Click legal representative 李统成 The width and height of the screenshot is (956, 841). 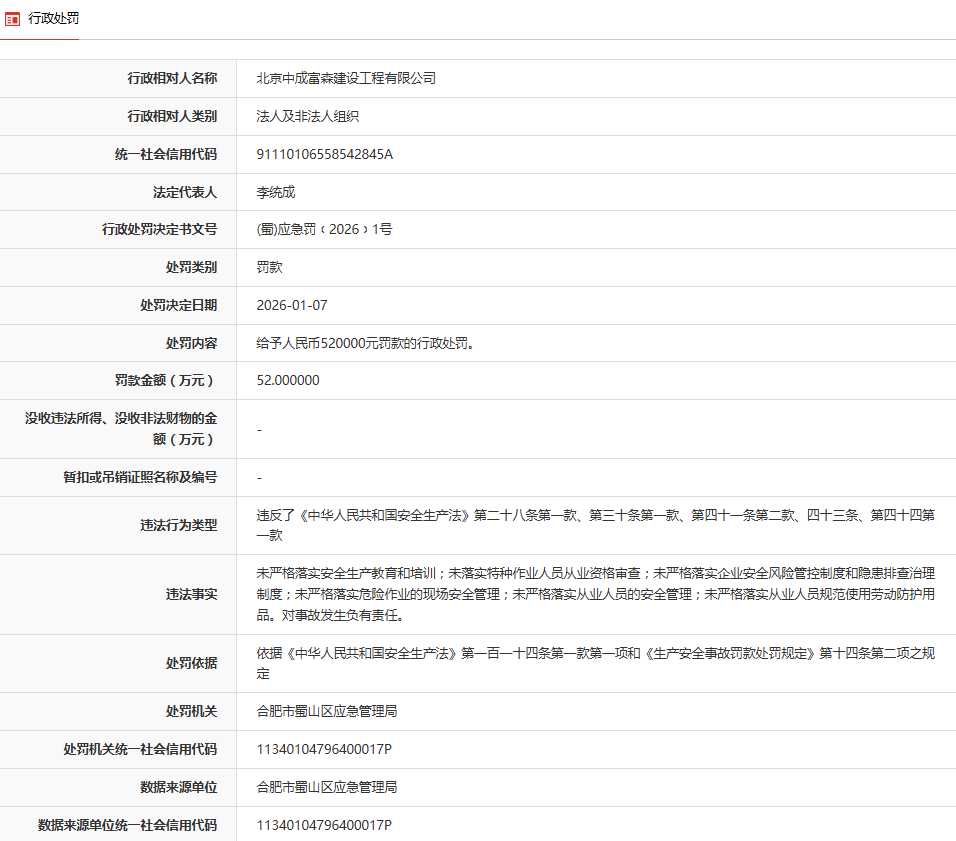point(276,192)
